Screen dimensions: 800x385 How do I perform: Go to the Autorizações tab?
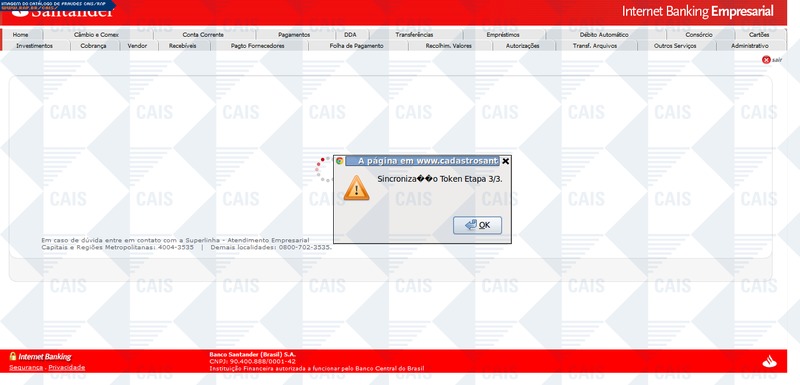click(x=522, y=45)
